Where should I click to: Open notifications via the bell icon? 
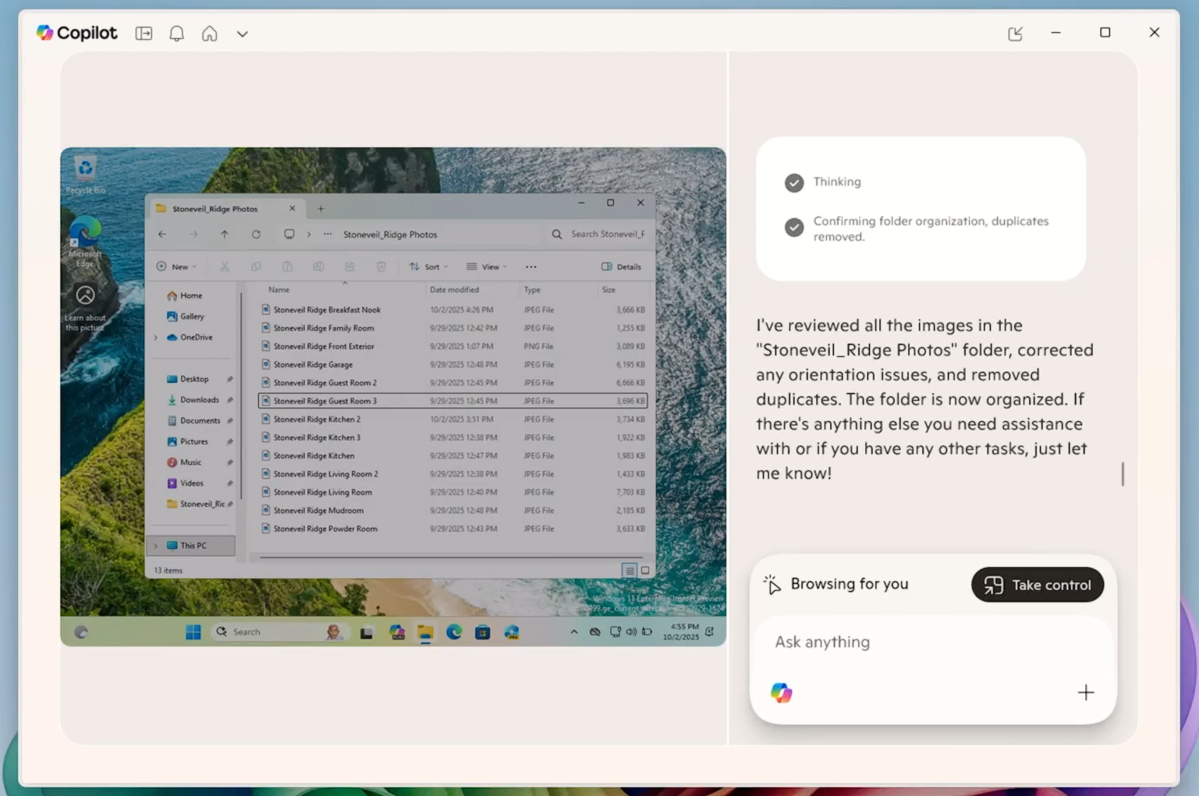(176, 33)
